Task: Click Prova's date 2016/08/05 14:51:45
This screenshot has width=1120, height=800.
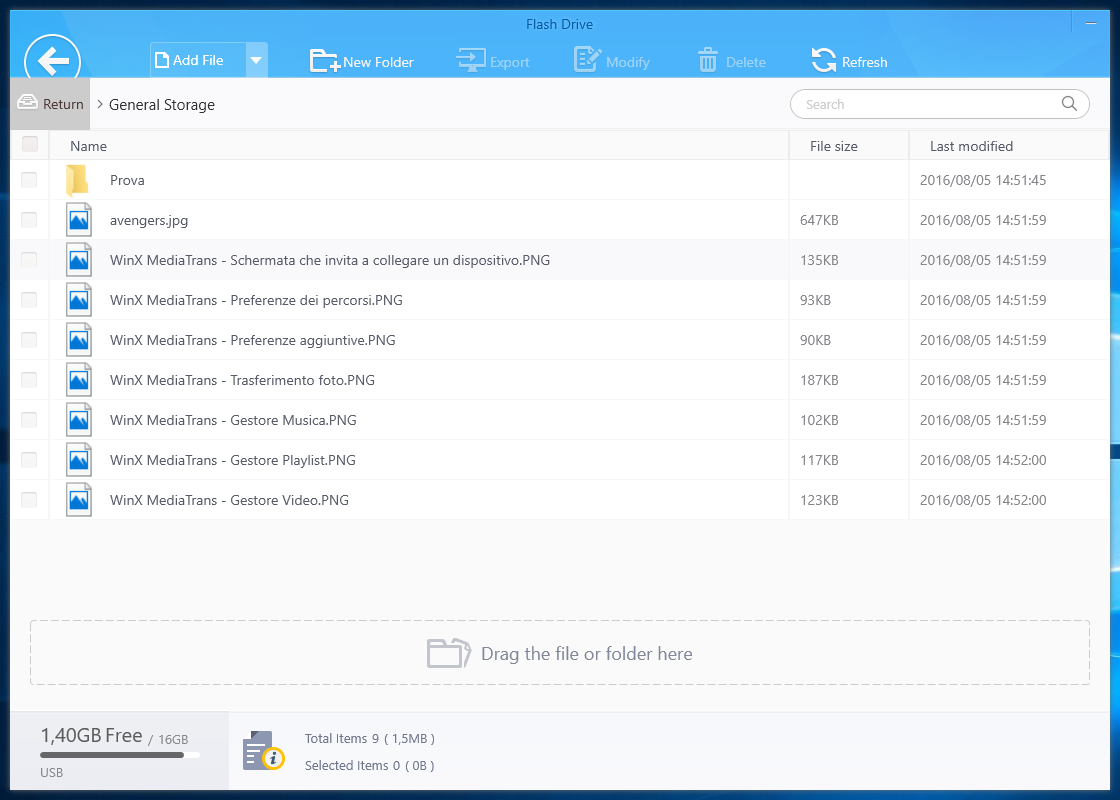Action: pos(983,180)
